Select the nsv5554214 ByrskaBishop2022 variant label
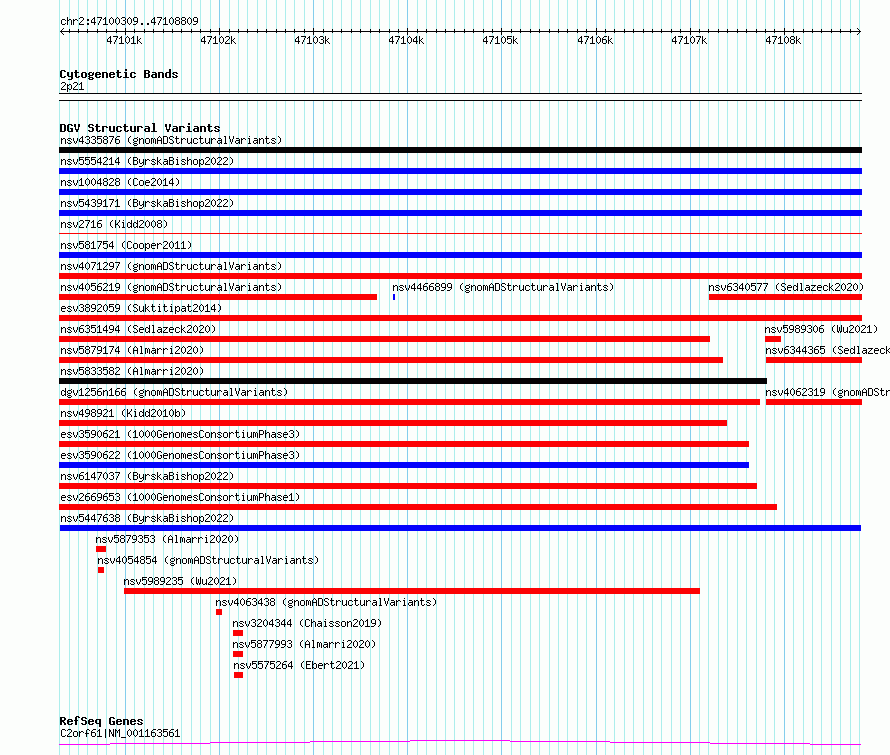890x755 pixels. point(147,161)
